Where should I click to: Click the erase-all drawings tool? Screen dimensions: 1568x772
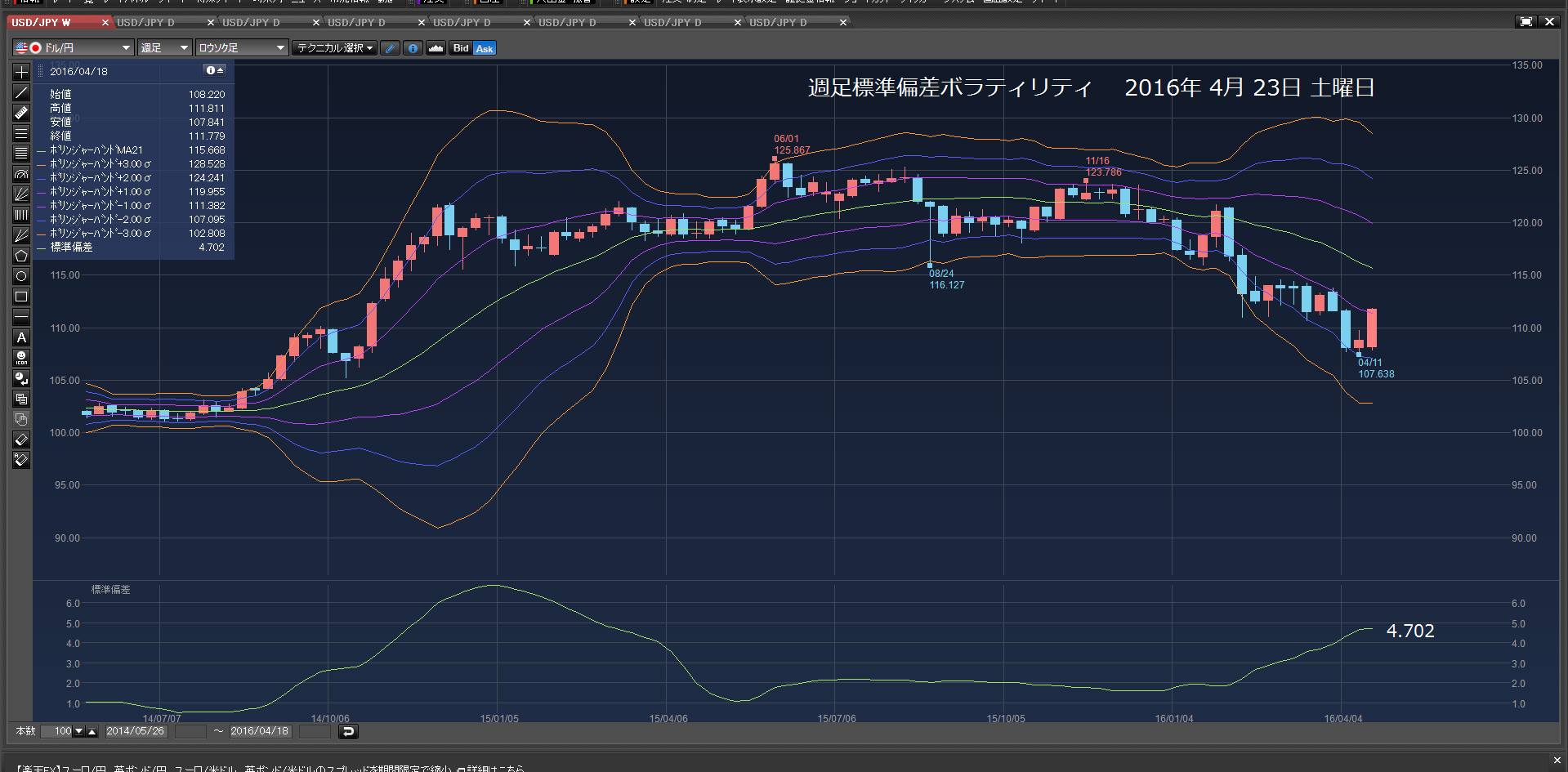(x=21, y=460)
